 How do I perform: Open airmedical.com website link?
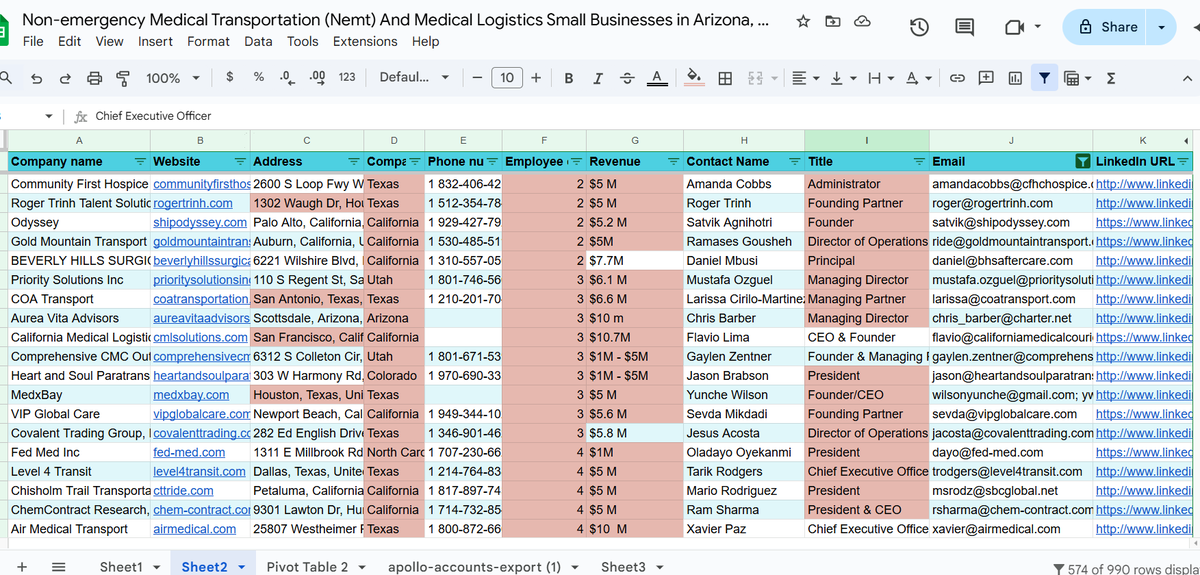tap(194, 529)
